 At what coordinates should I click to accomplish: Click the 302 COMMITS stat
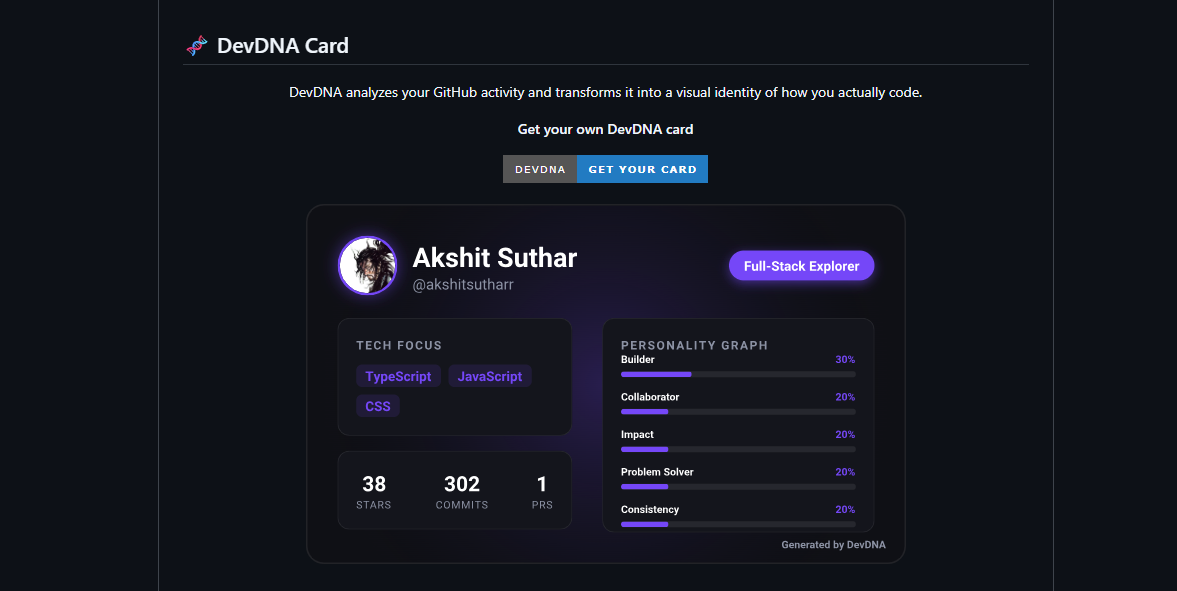(461, 491)
